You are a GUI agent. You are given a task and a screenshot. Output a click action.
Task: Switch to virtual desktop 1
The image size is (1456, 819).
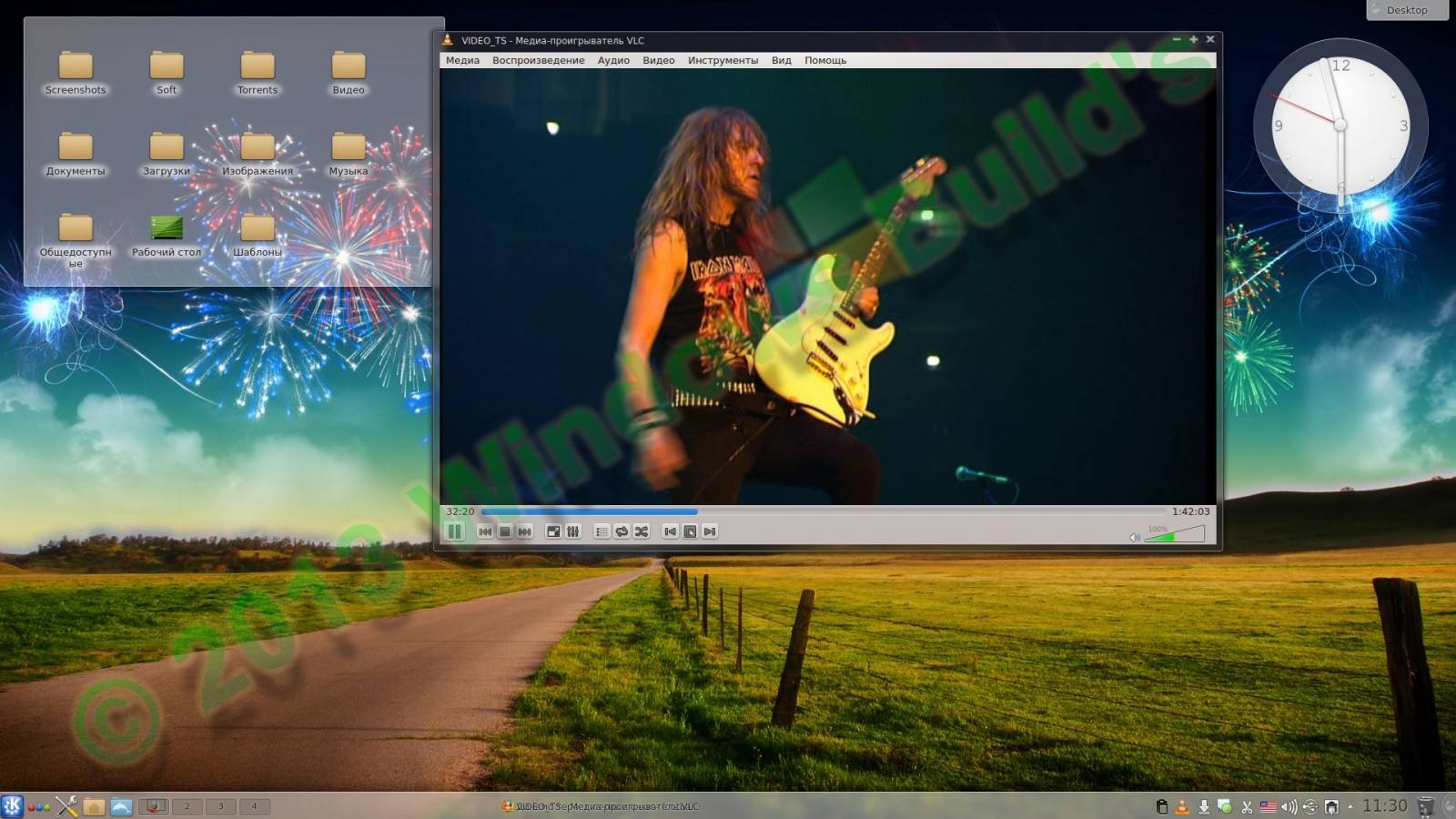click(153, 806)
